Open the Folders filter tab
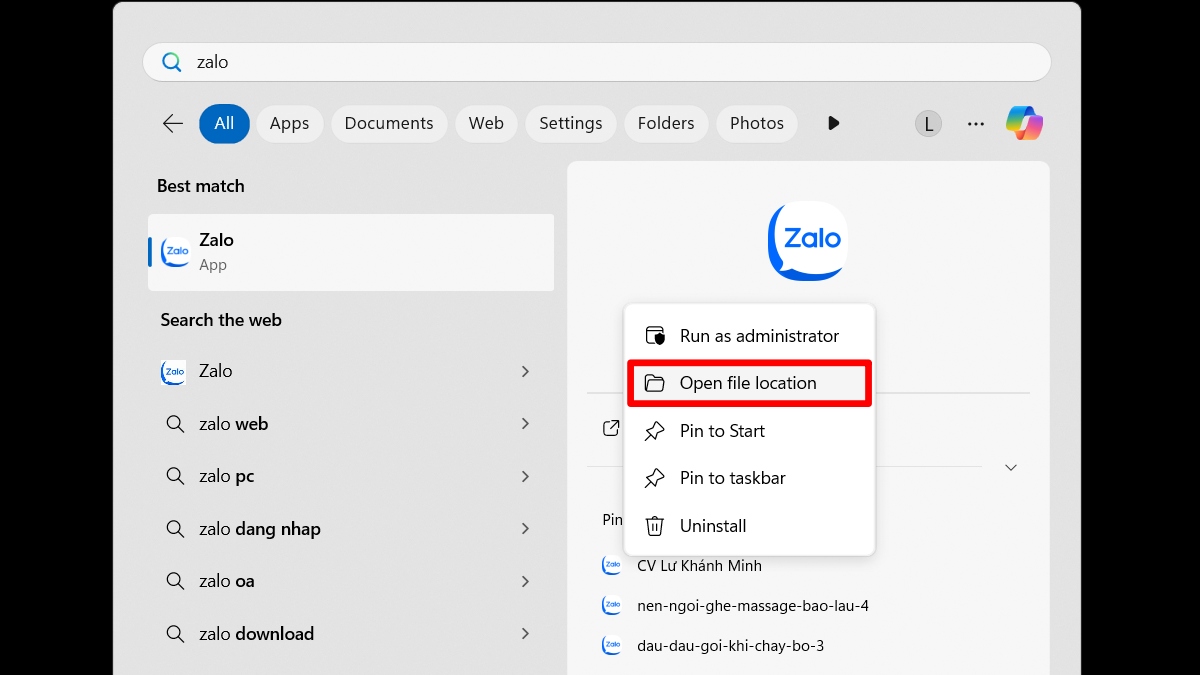1200x675 pixels. 666,123
